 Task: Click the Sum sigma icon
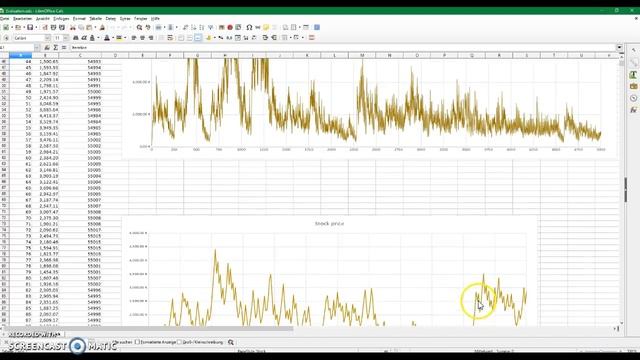[x=55, y=48]
